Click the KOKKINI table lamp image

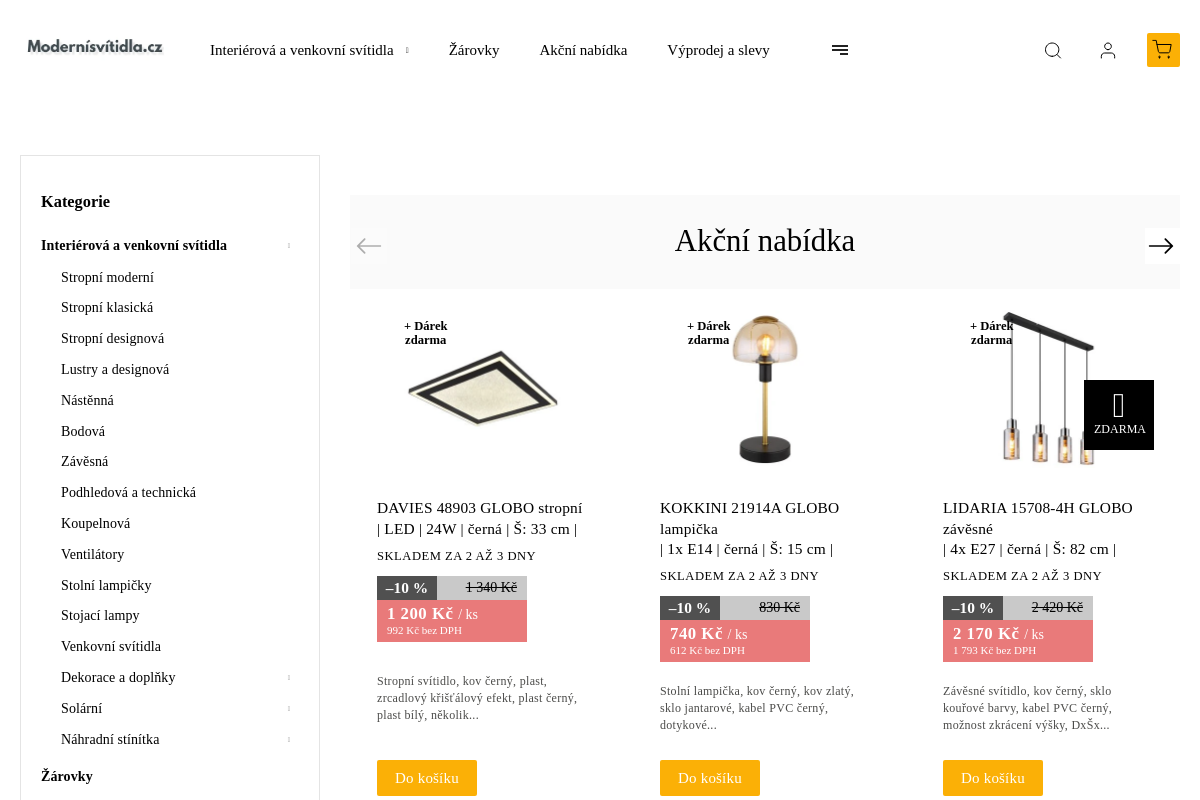click(765, 390)
